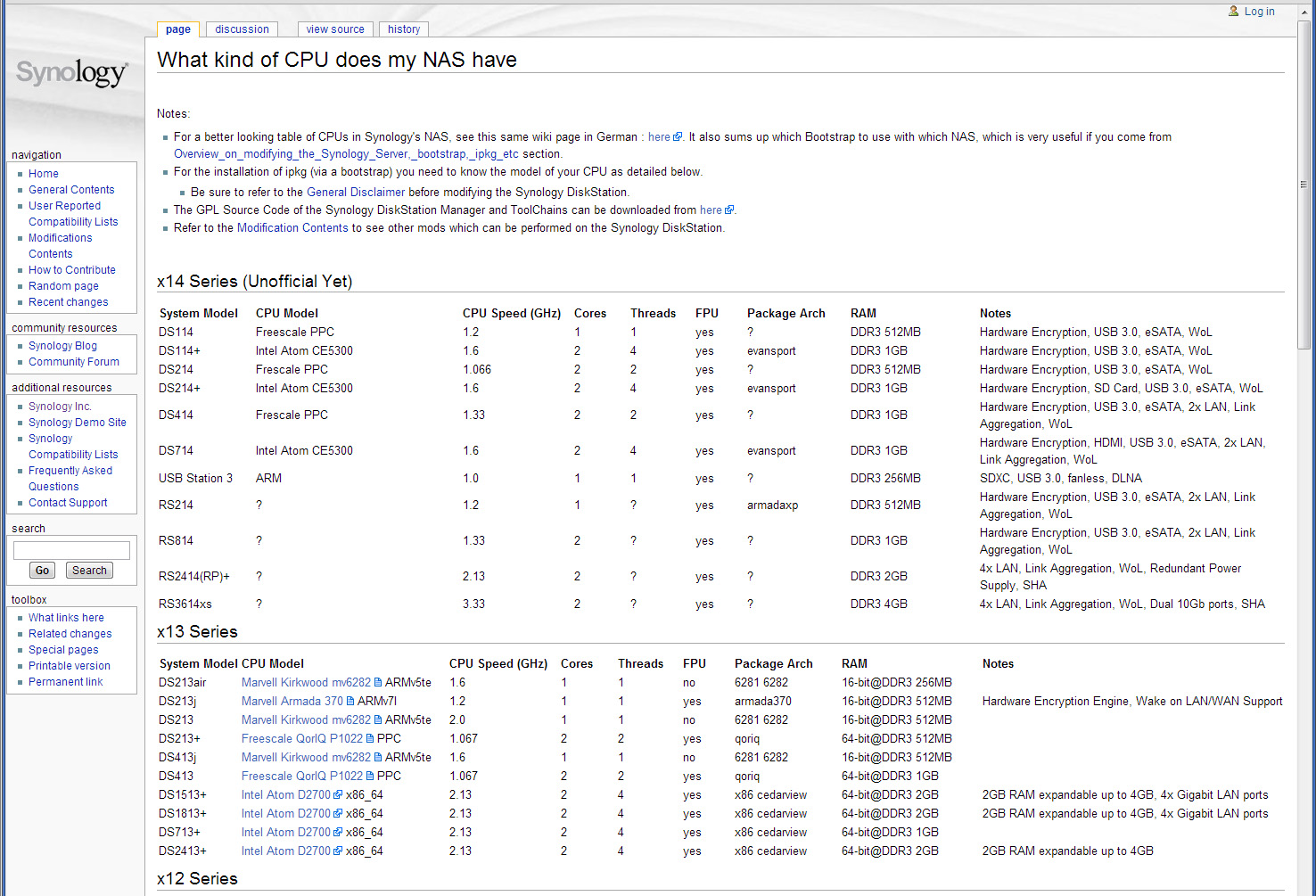Open Related changes in toolbox
The image size is (1316, 896).
point(70,634)
